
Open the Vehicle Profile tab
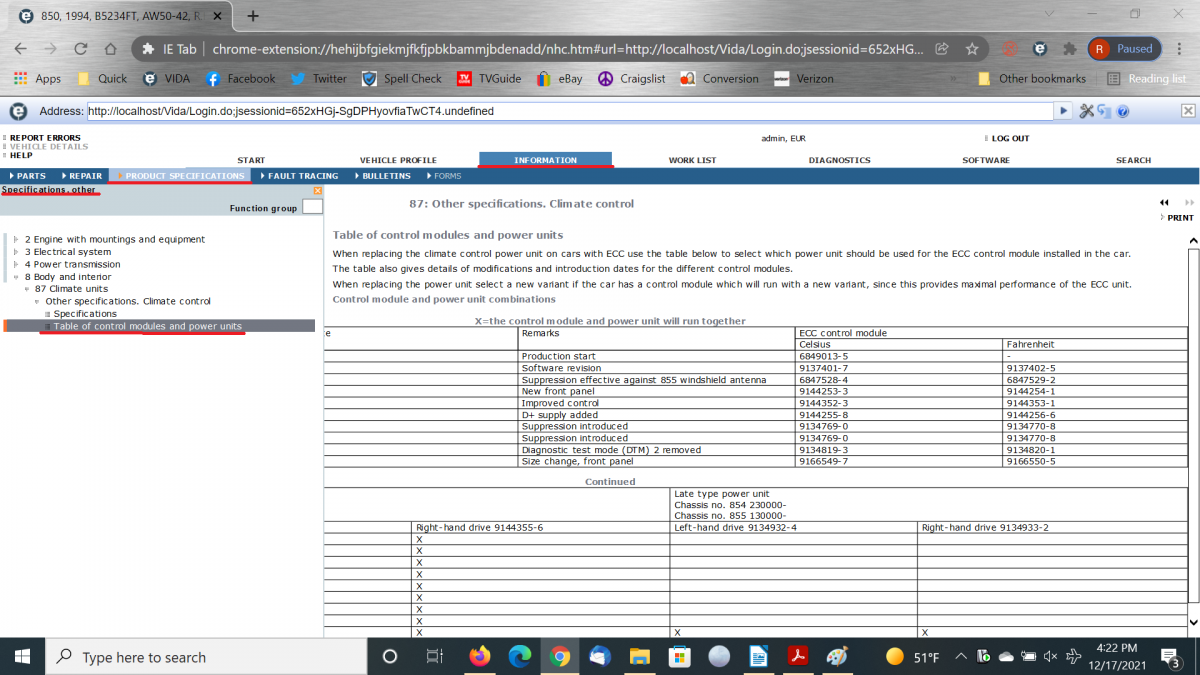pos(398,160)
